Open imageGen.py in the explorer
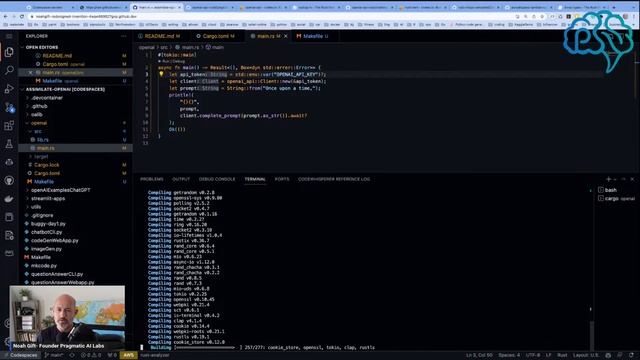This screenshot has height=360, width=640. tap(46, 249)
